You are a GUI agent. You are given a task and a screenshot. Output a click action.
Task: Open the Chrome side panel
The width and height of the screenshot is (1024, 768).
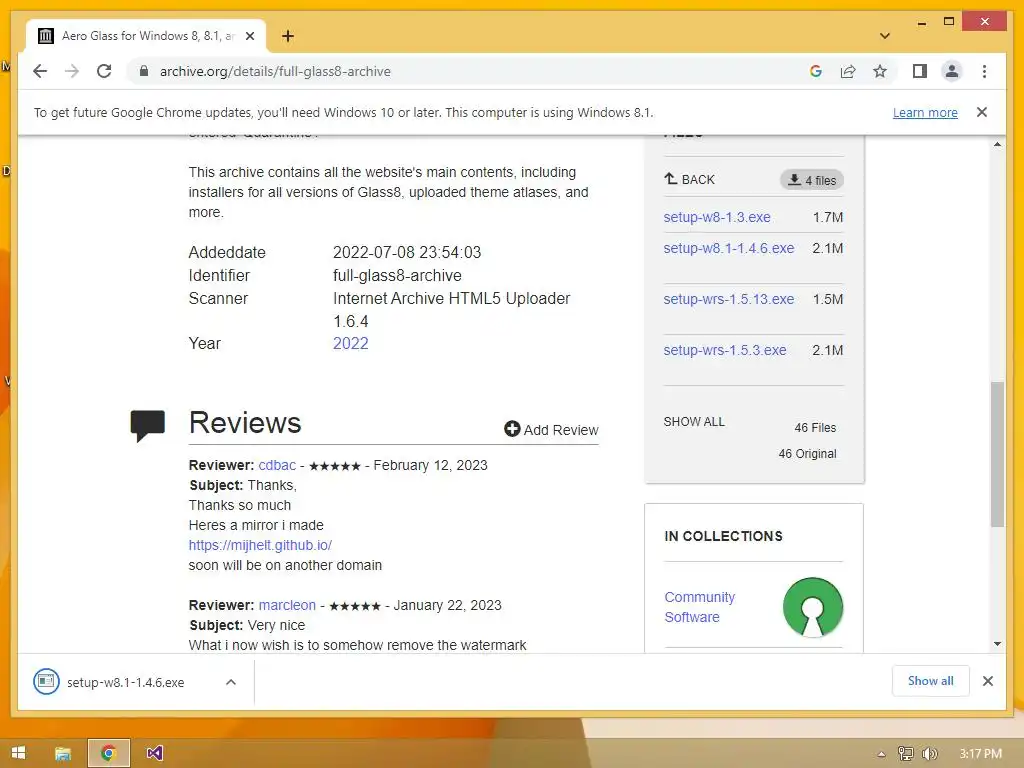point(920,71)
